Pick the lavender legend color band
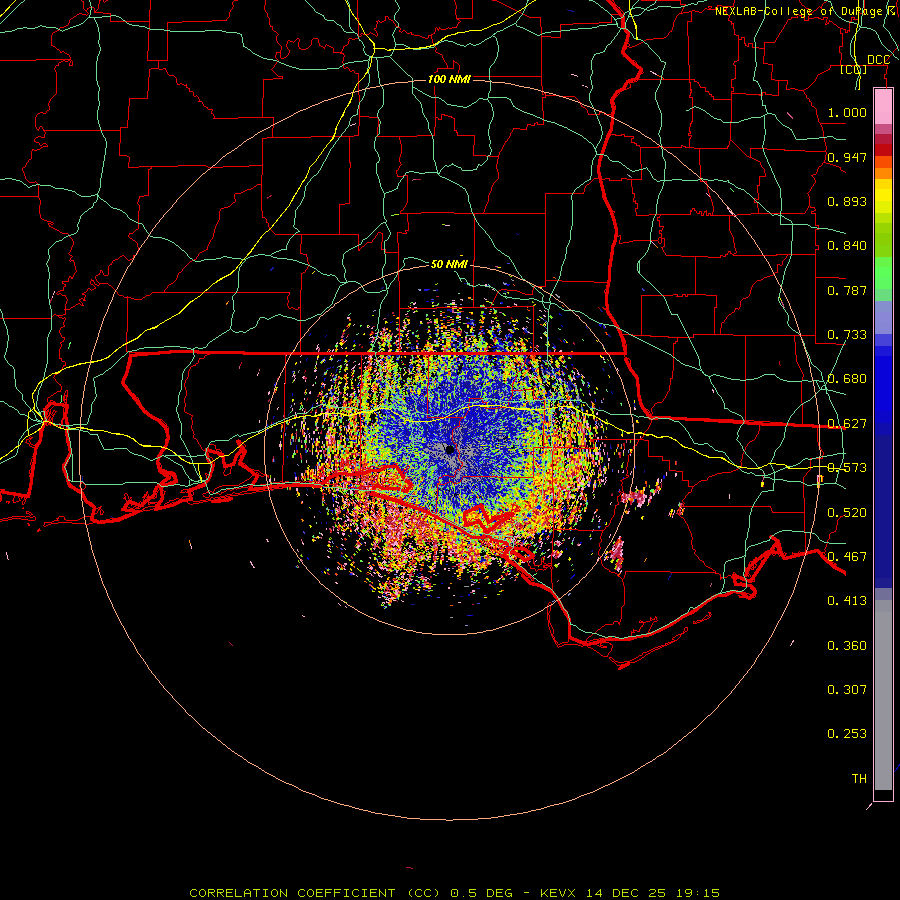900x900 pixels. 883,317
